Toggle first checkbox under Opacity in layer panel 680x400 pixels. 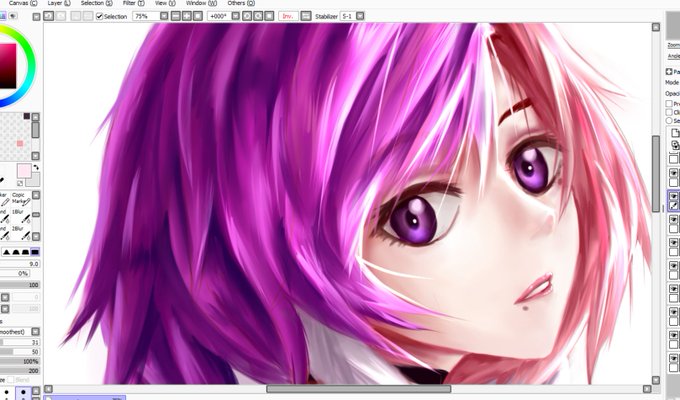click(x=669, y=103)
